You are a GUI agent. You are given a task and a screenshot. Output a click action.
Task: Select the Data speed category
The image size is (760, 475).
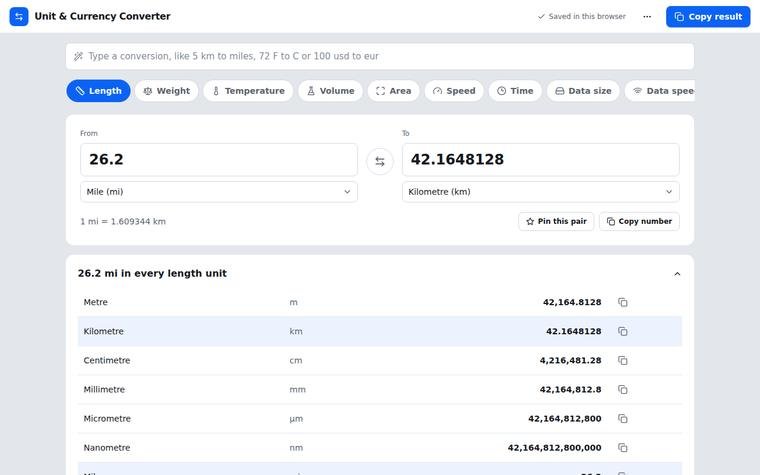[x=660, y=91]
